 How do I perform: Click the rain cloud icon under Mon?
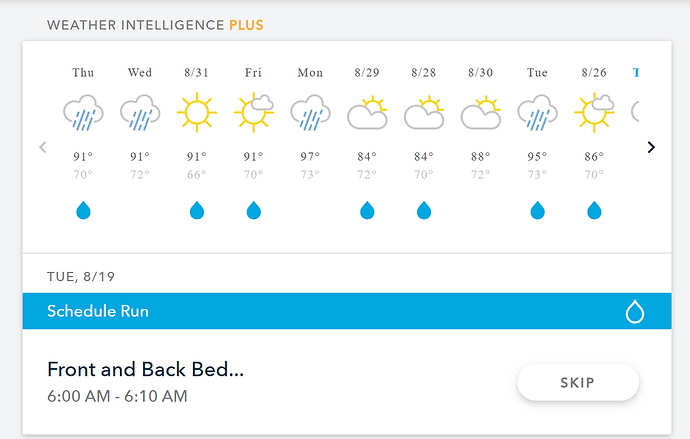(310, 113)
